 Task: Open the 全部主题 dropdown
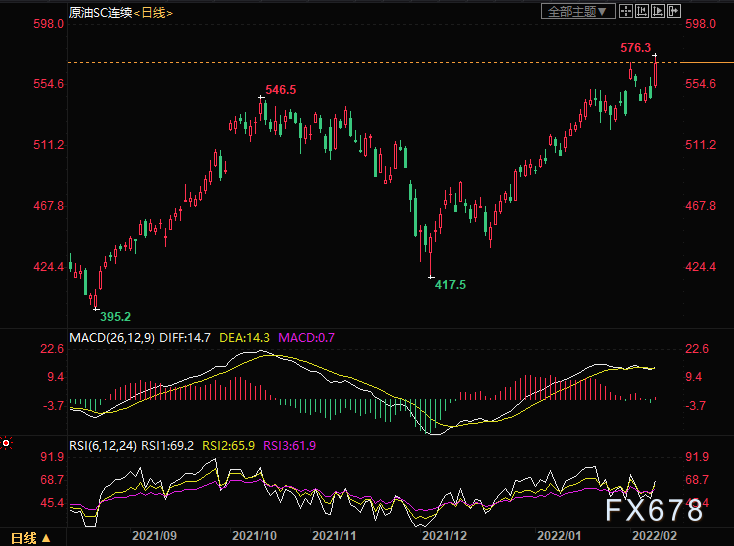(x=578, y=11)
